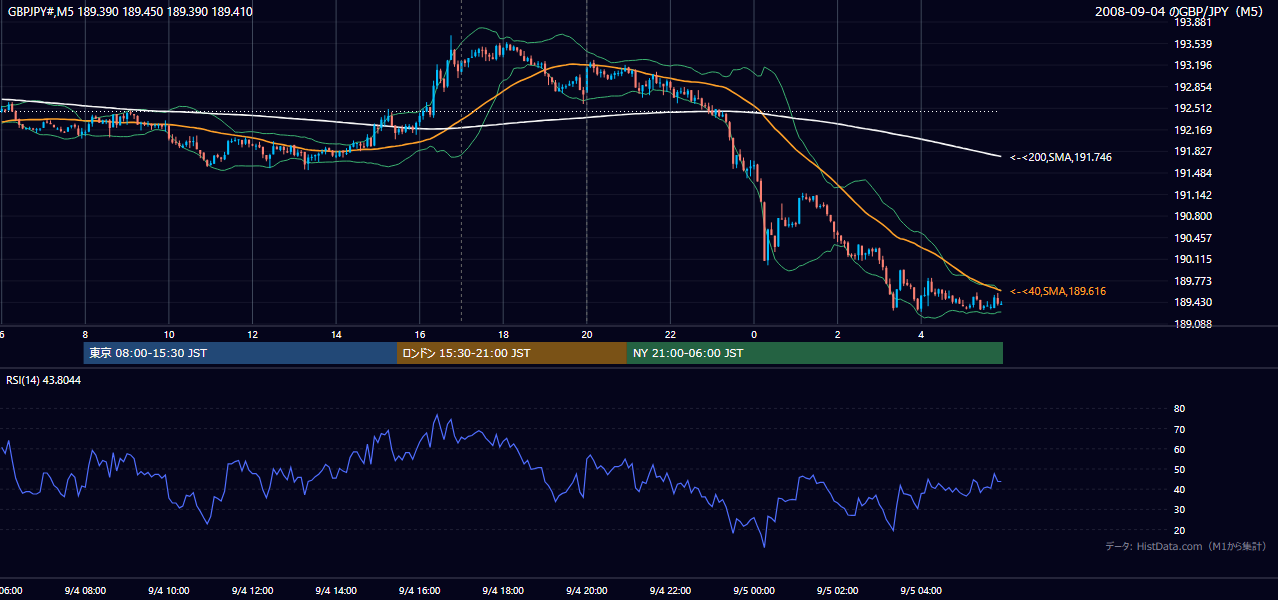Click the RSI scale value 40
This screenshot has width=1278, height=600.
coord(1180,489)
